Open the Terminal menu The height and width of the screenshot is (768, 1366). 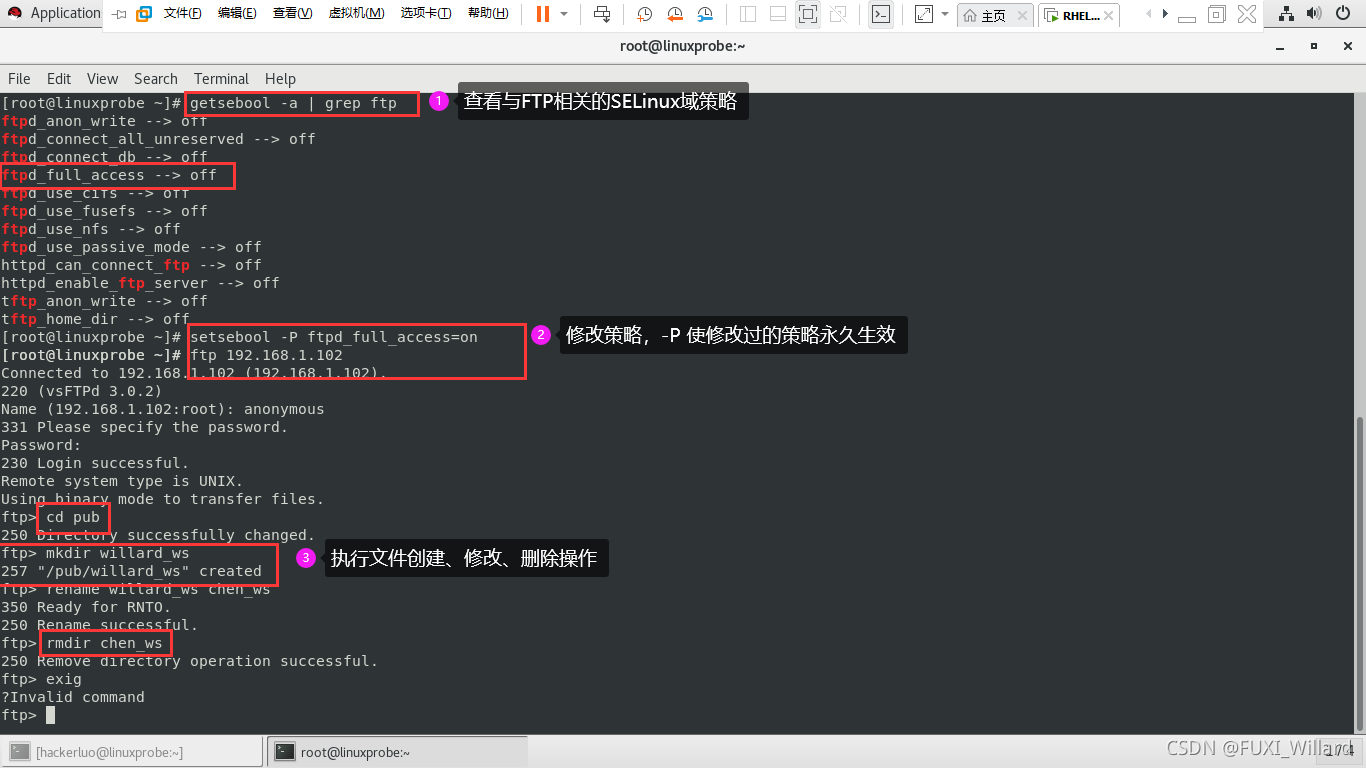click(221, 79)
